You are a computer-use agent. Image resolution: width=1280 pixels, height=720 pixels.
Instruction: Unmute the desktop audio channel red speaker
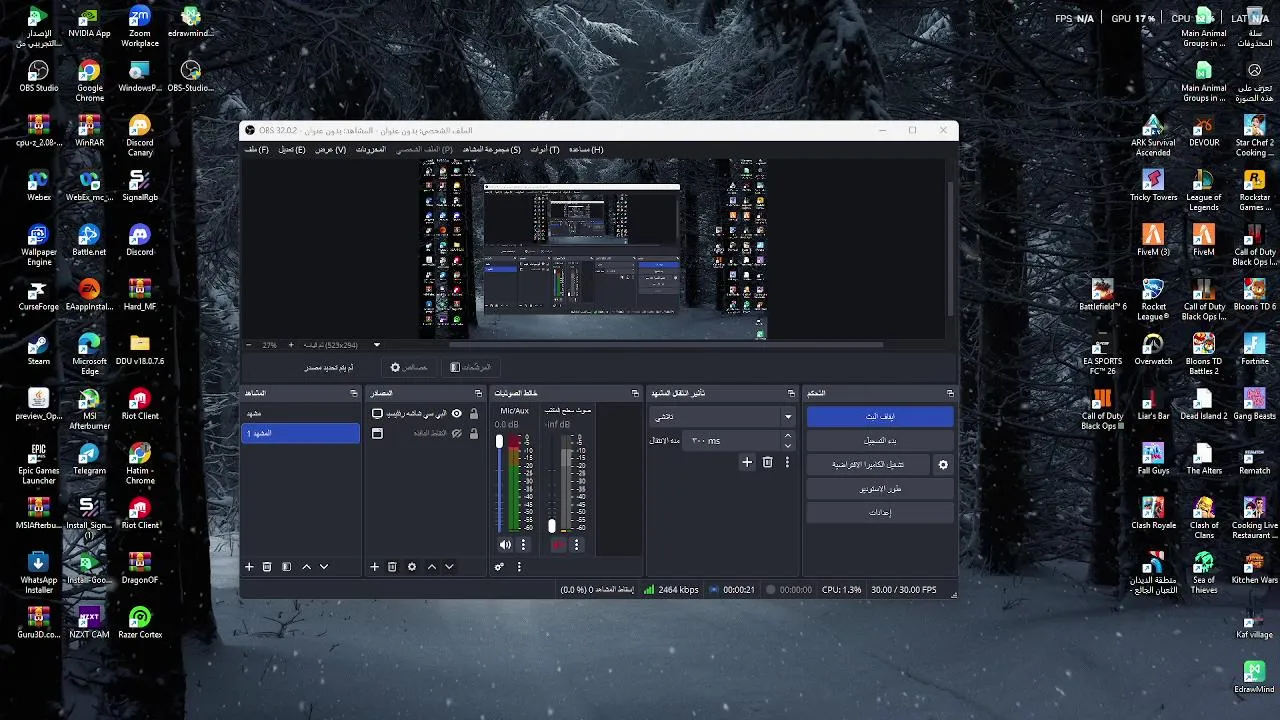[x=558, y=545]
